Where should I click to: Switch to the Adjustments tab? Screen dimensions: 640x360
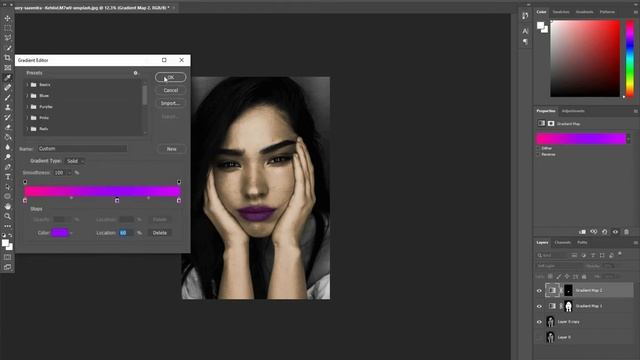[573, 111]
